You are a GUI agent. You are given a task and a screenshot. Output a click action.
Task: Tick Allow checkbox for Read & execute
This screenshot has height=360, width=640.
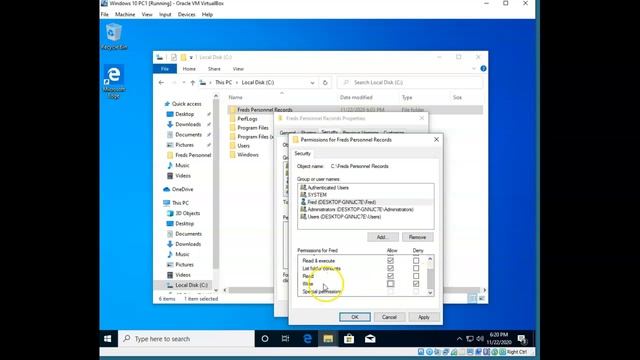click(391, 260)
